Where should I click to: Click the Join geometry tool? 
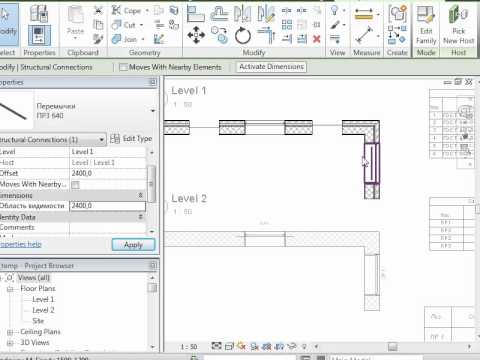click(x=124, y=39)
